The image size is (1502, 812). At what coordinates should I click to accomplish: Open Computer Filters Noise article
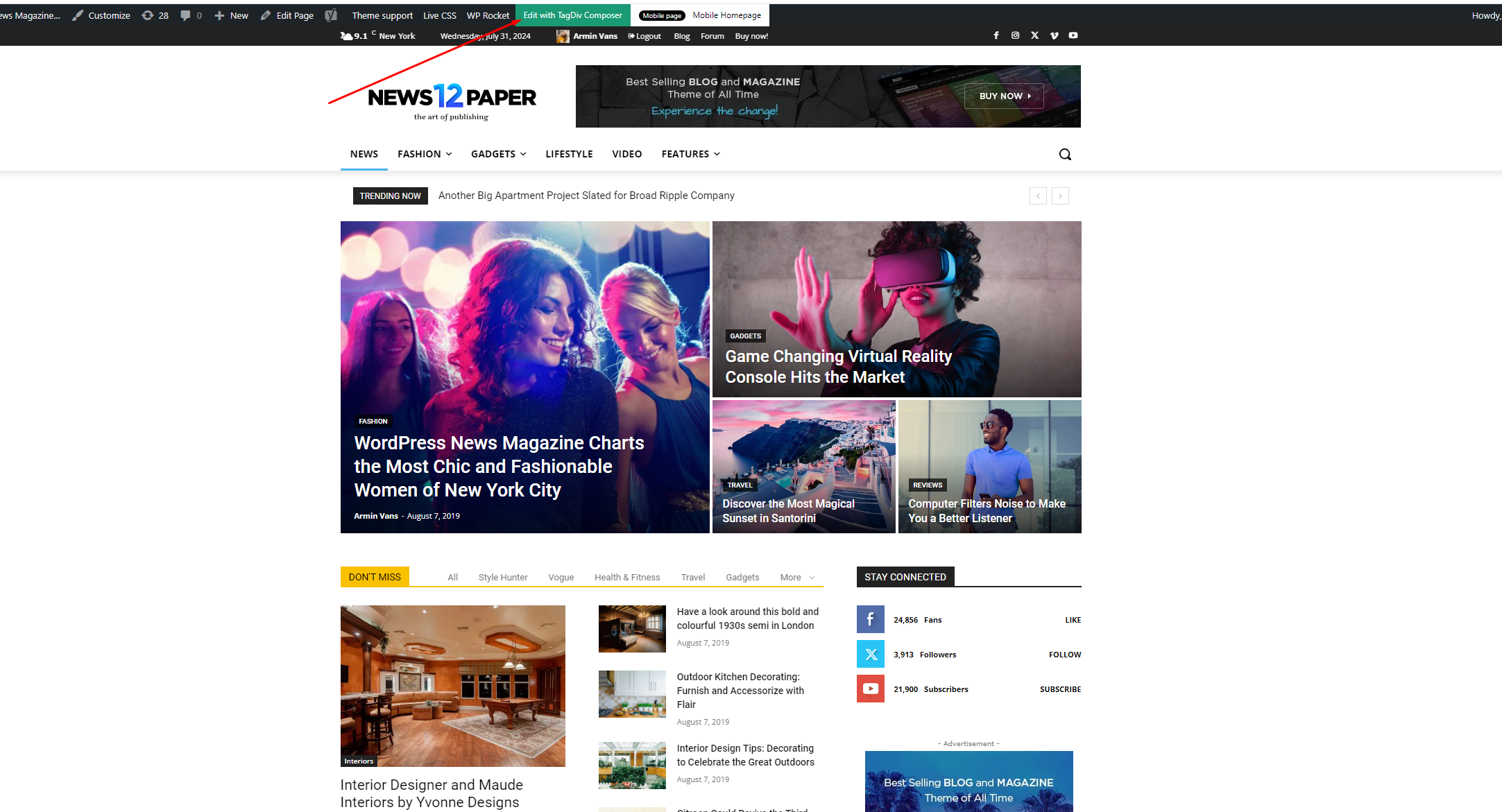pos(987,511)
